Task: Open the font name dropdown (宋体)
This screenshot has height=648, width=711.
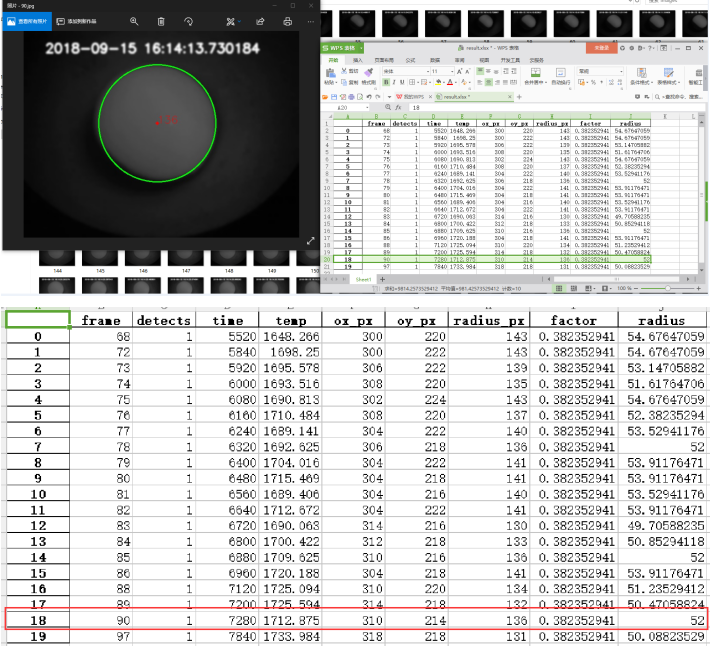Action: [428, 71]
